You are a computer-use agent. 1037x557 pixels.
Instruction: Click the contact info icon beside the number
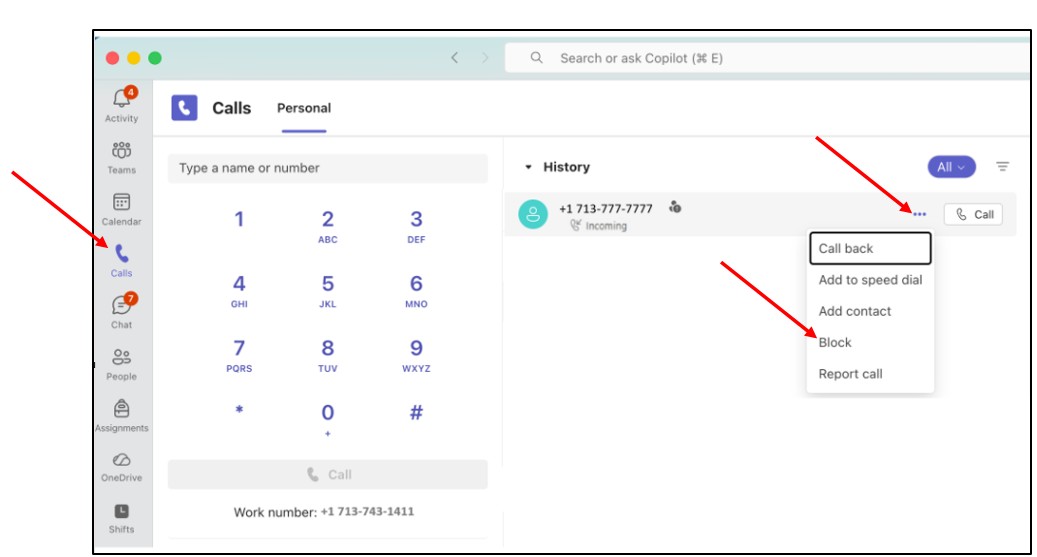(x=675, y=207)
